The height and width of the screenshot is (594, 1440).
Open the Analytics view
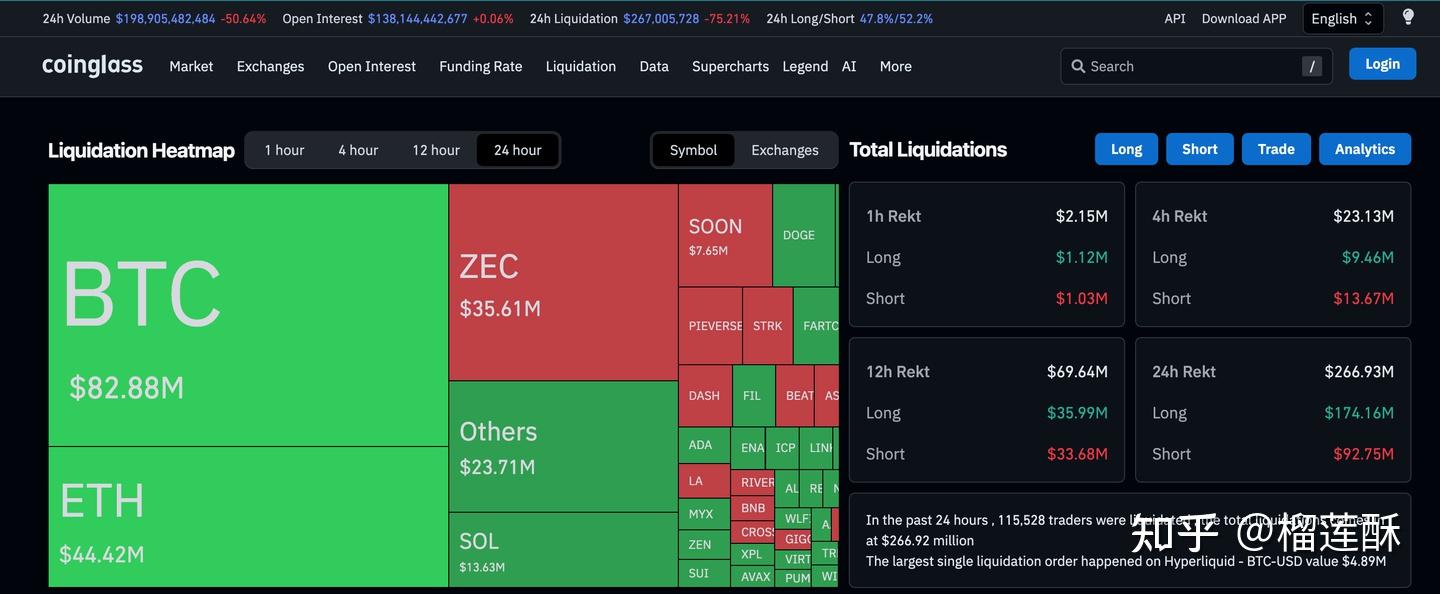[x=1364, y=148]
